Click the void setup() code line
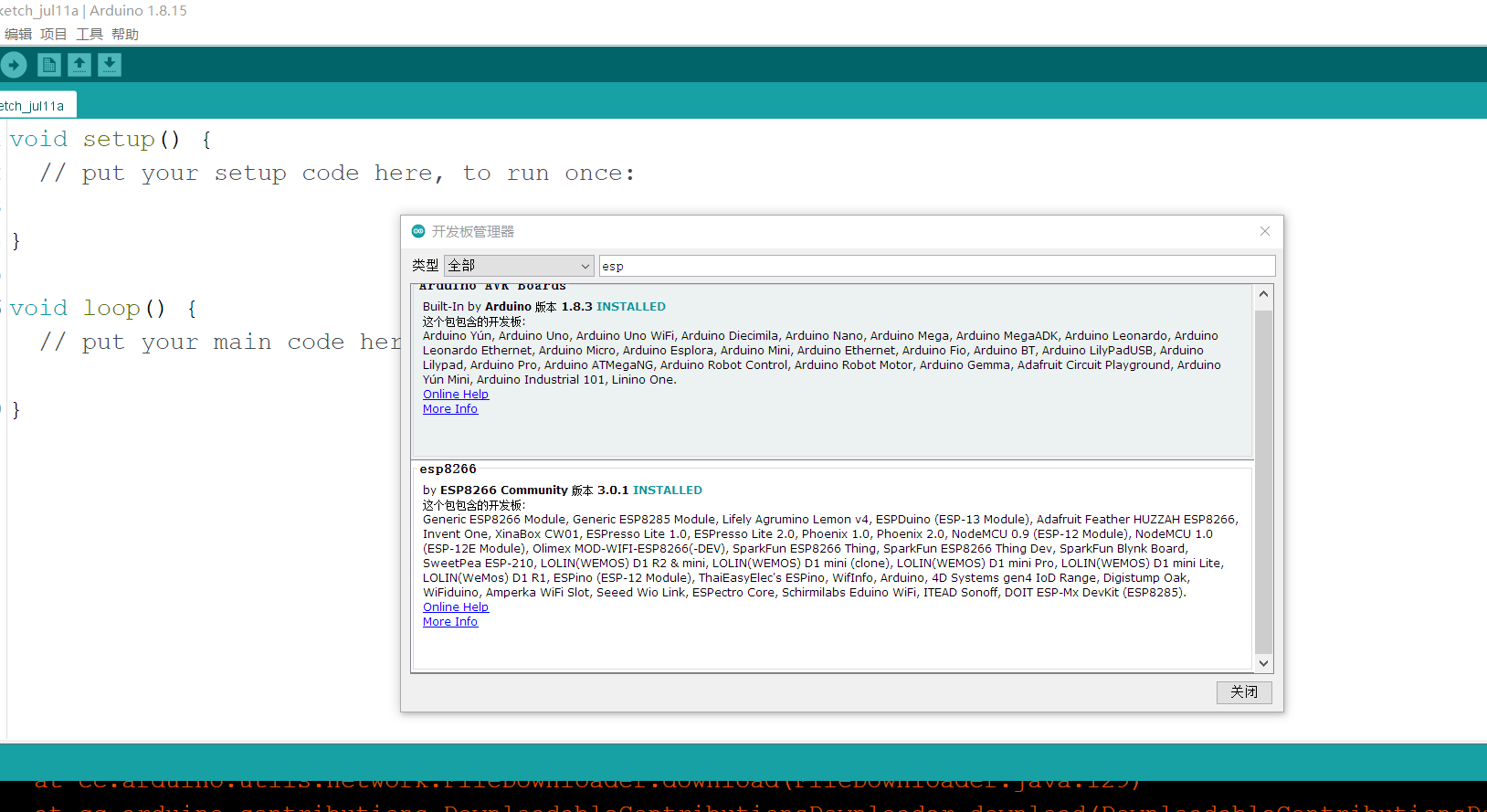Viewport: 1487px width, 812px height. (x=111, y=140)
